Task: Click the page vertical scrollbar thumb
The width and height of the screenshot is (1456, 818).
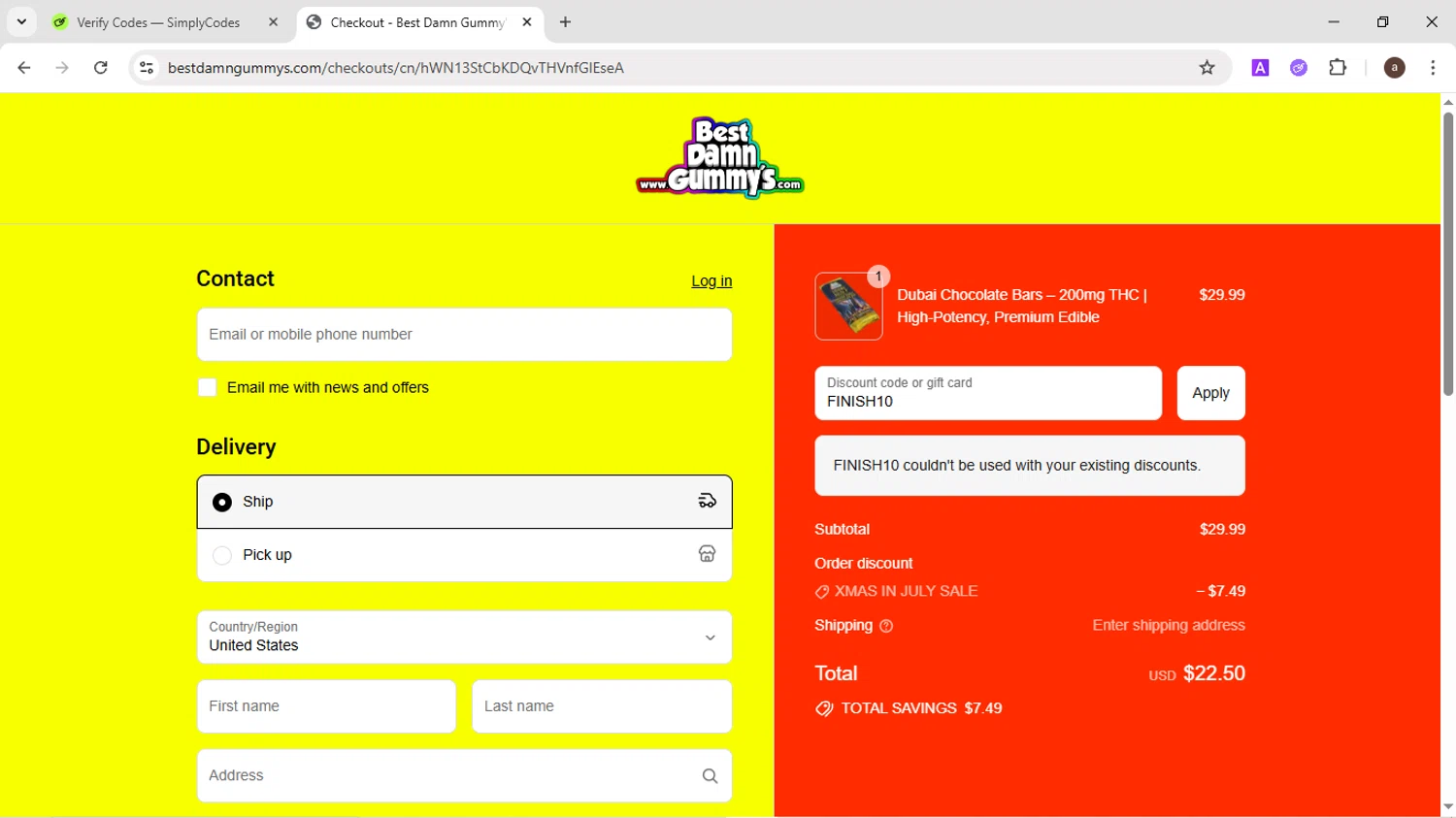Action: 1448,254
